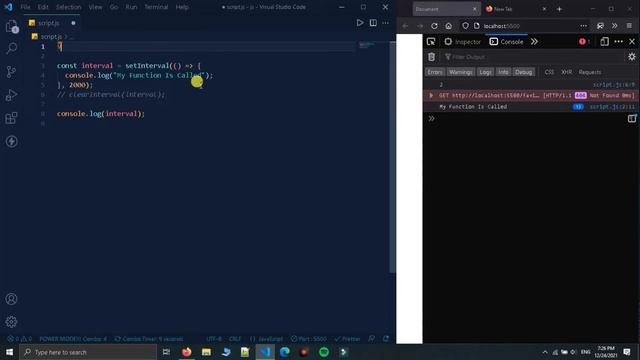Open the tracking protection shield icon
This screenshot has height=360, width=640.
tap(465, 26)
